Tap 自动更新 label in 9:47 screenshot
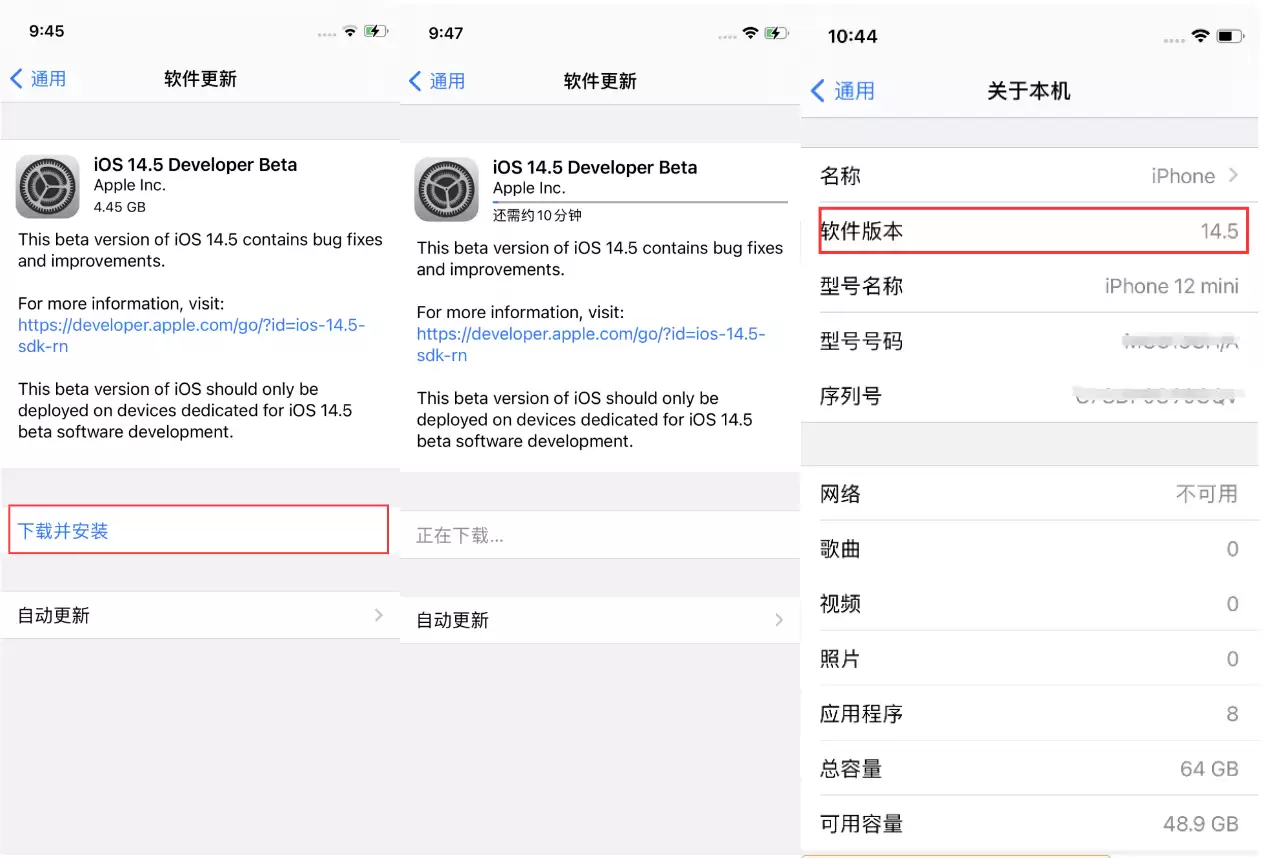Viewport: 1263px width, 858px height. [453, 620]
